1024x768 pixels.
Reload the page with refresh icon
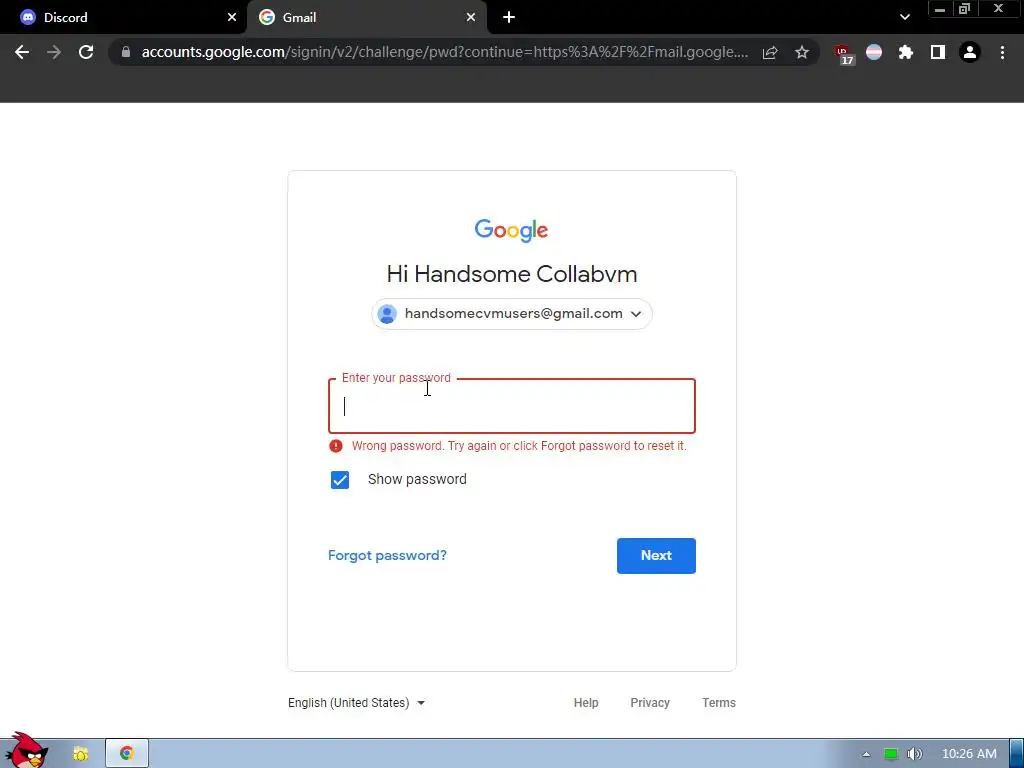(86, 52)
